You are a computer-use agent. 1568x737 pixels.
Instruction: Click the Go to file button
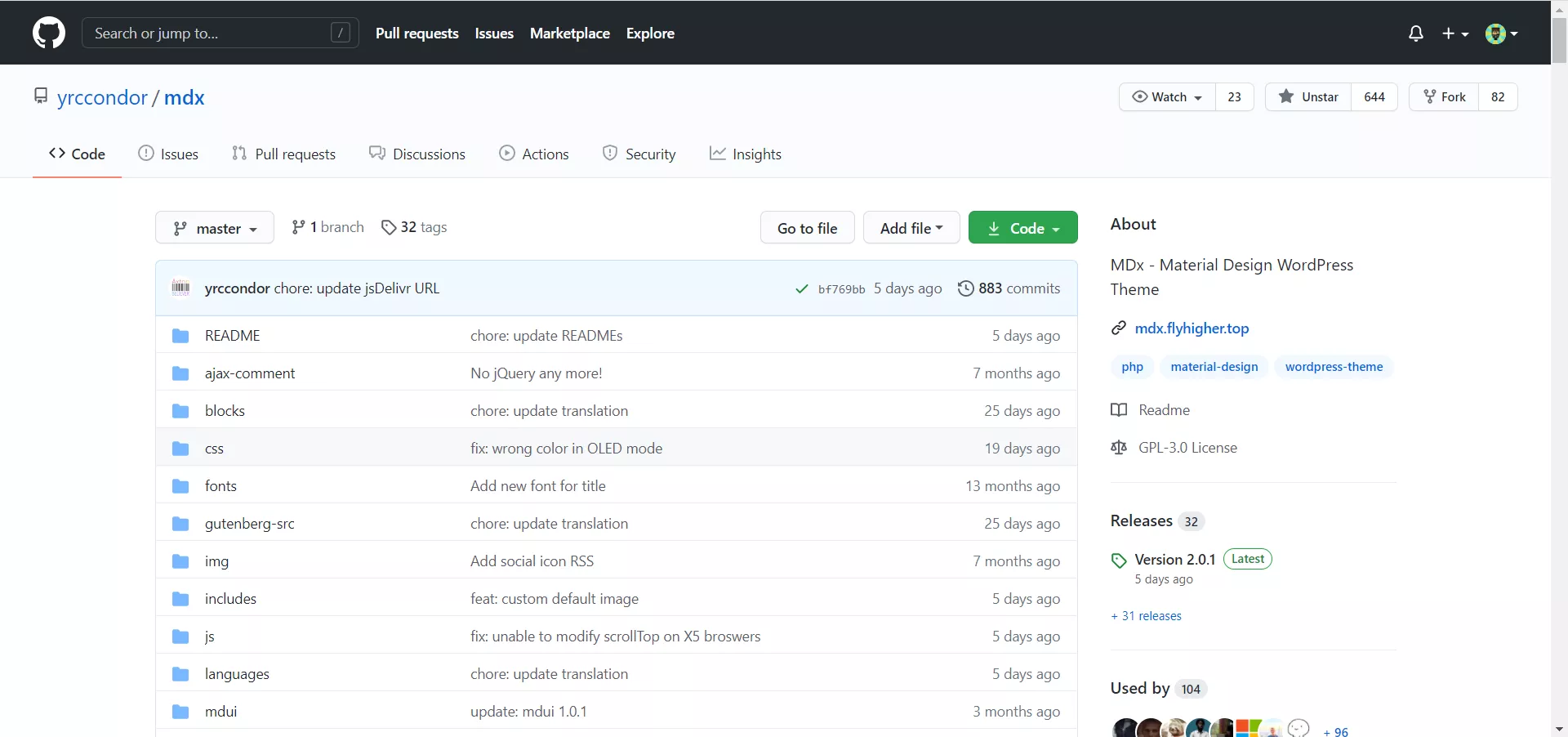click(x=807, y=228)
